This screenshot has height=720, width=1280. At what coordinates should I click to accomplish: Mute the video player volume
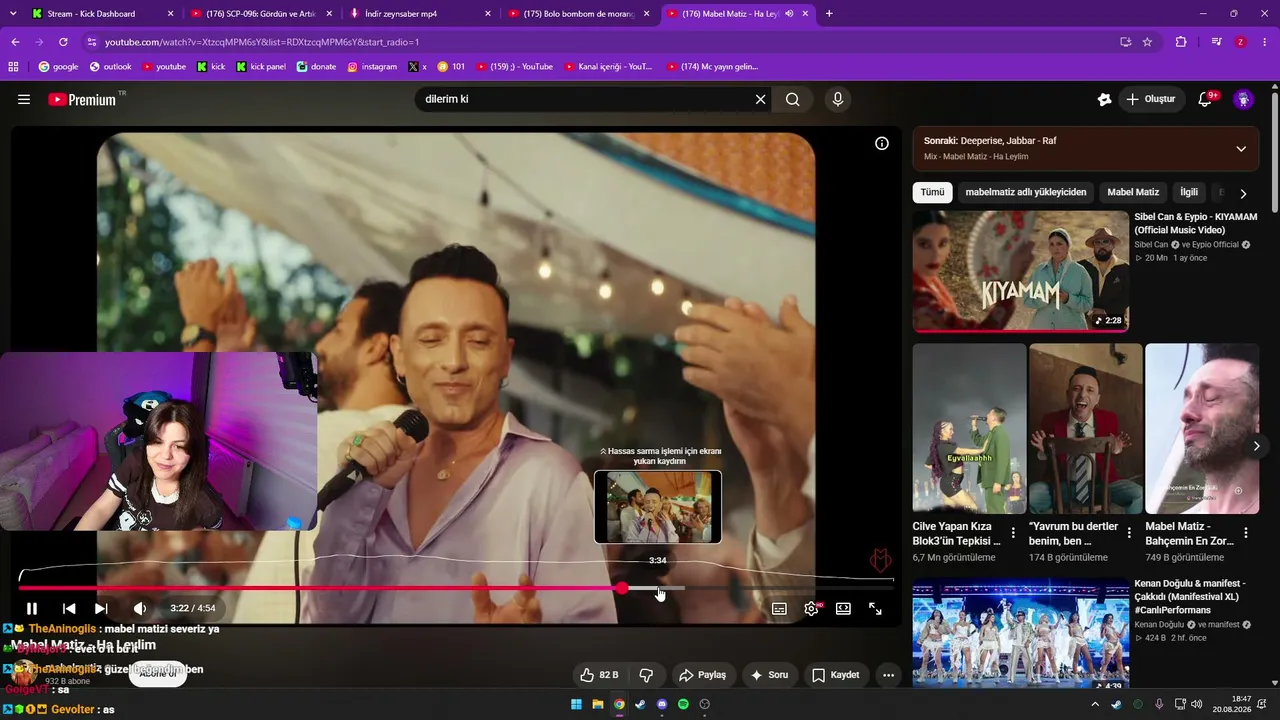(x=140, y=608)
